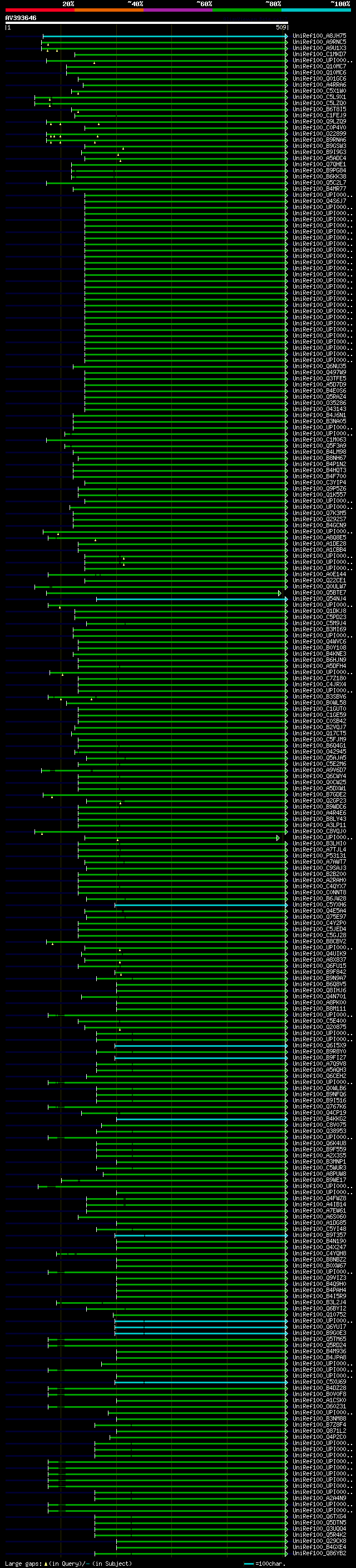Select hit label UniRef100_Q1K557
356x1568 pixels.
pos(319,494)
